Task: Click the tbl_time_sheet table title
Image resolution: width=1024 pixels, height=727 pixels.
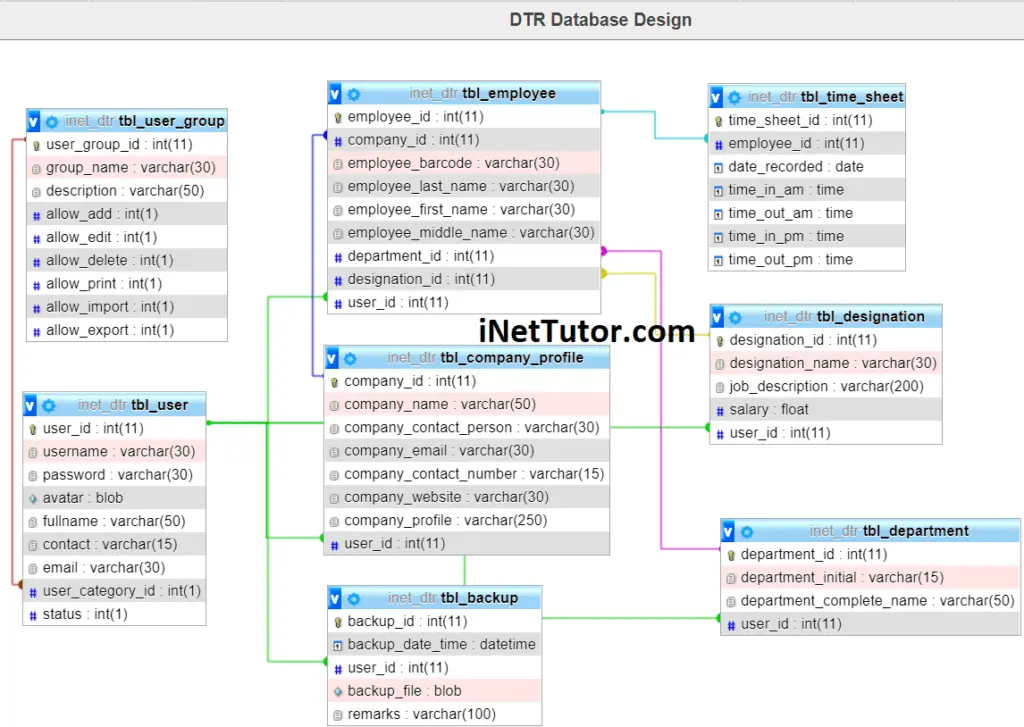Action: coord(852,97)
